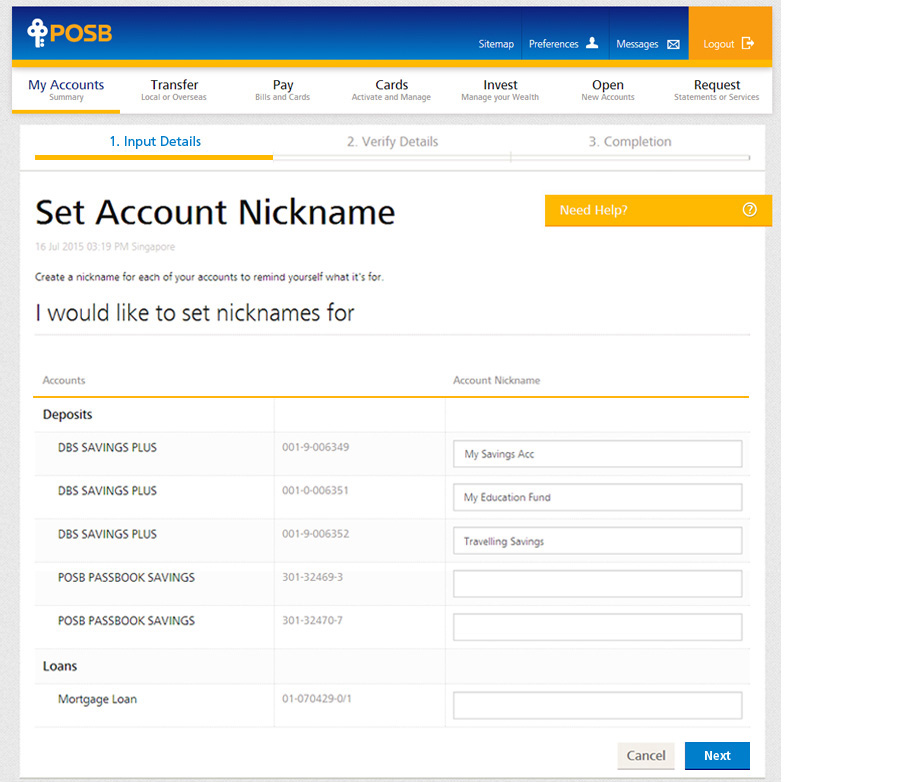Open the Cards Activate and Manage menu
This screenshot has height=782, width=910.
pyautogui.click(x=391, y=90)
